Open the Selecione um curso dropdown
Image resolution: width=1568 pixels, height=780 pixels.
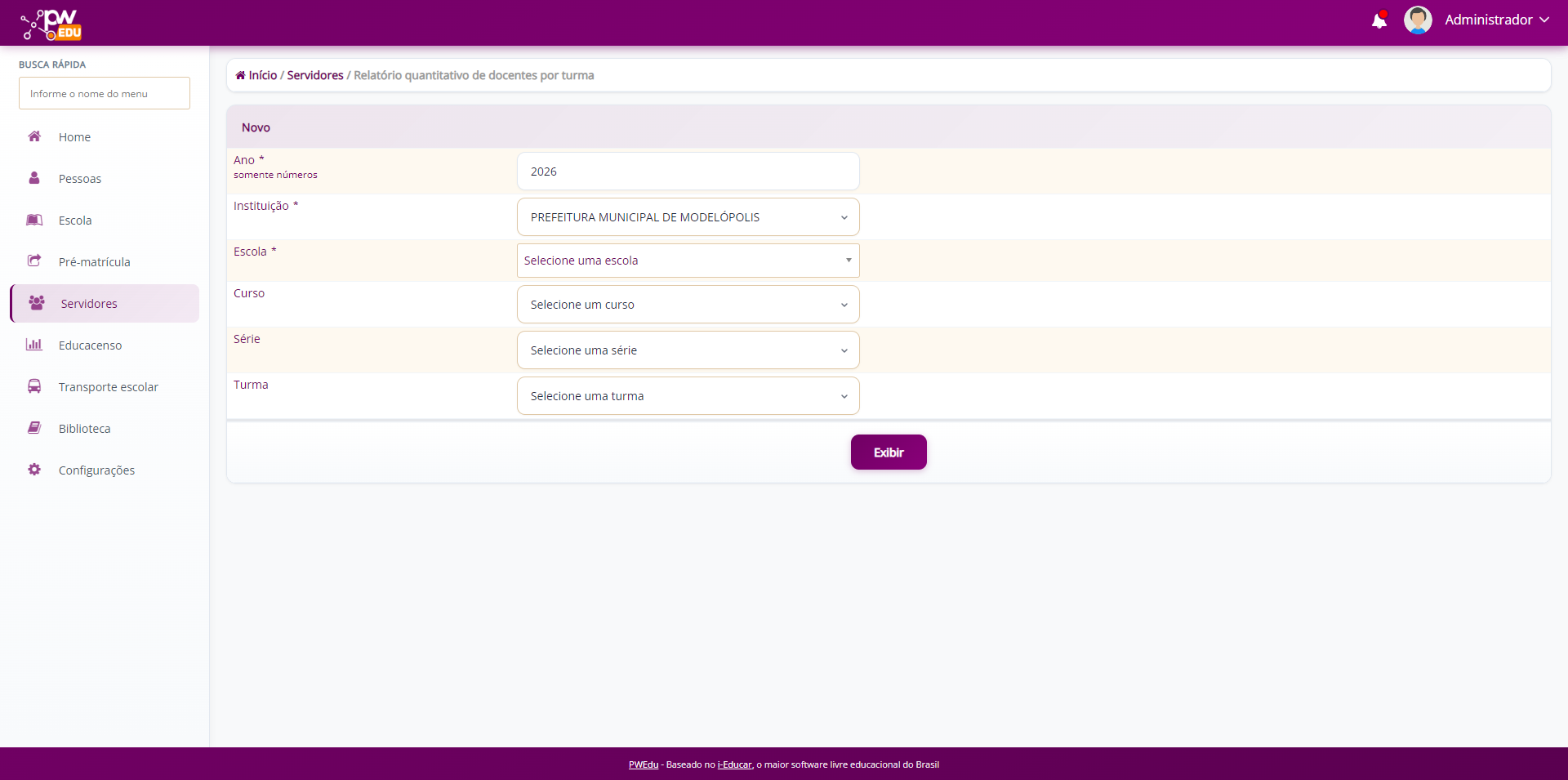tap(688, 305)
